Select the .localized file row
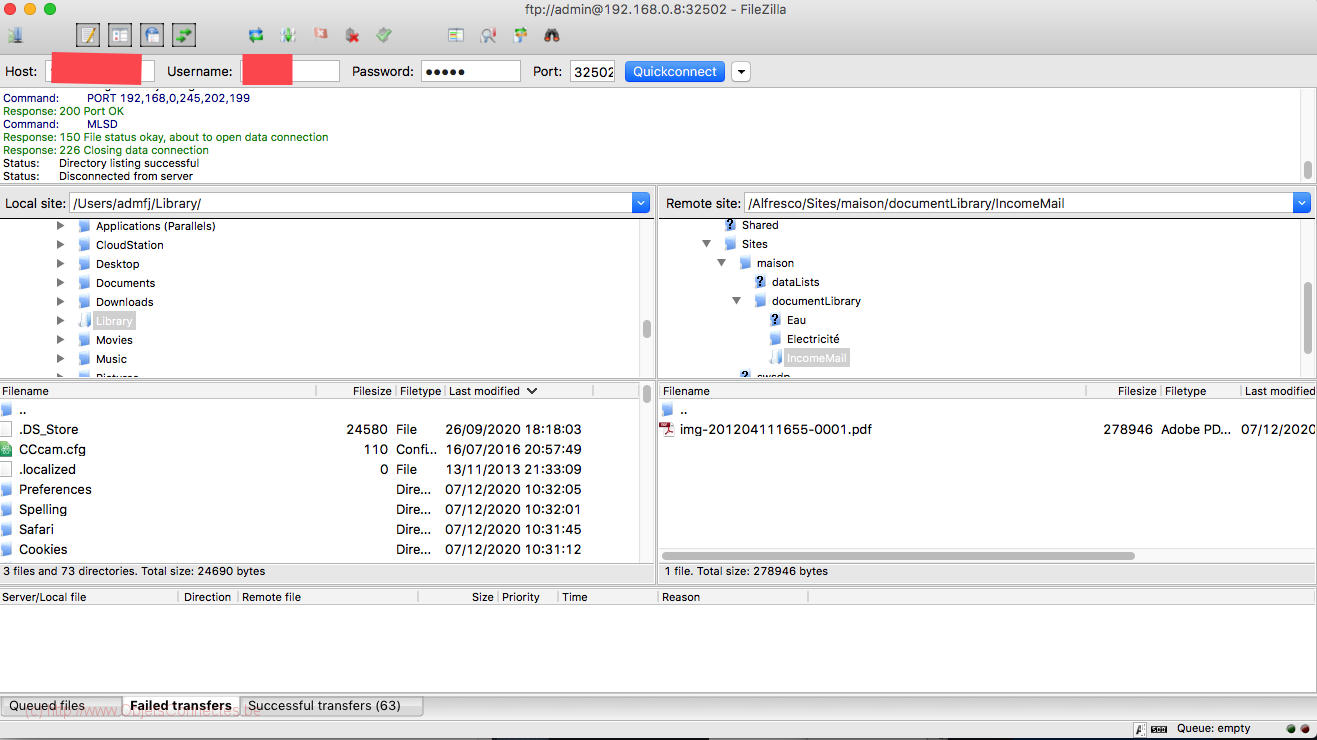1317x740 pixels. tap(320, 469)
